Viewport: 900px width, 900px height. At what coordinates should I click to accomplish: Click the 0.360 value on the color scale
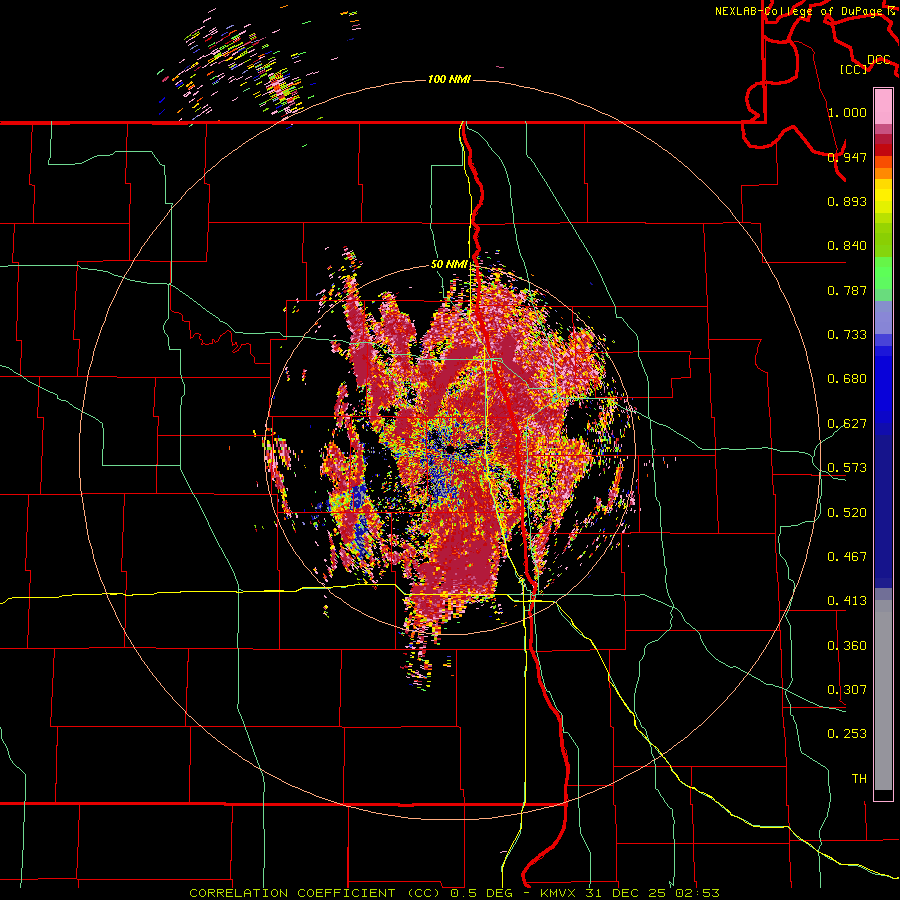click(x=847, y=646)
